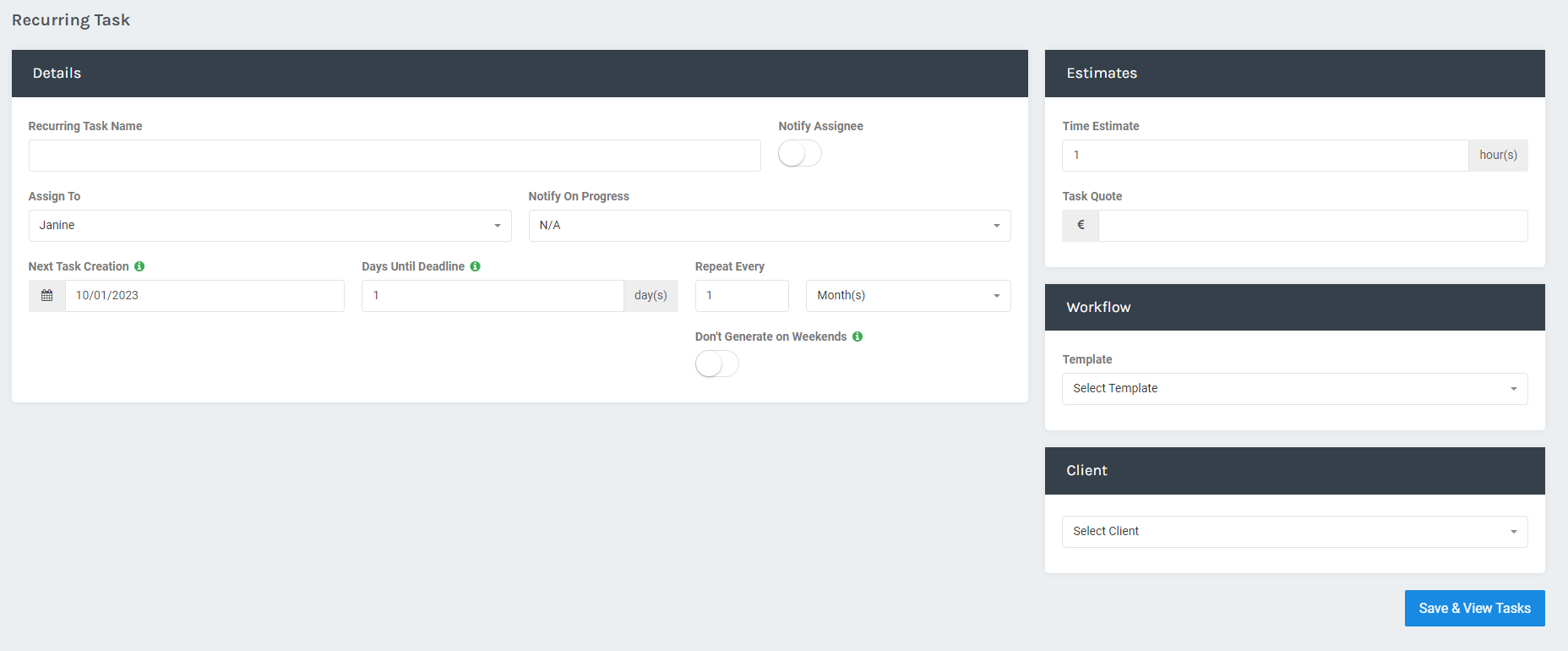Click the Days Until Deadline number field

pos(493,296)
